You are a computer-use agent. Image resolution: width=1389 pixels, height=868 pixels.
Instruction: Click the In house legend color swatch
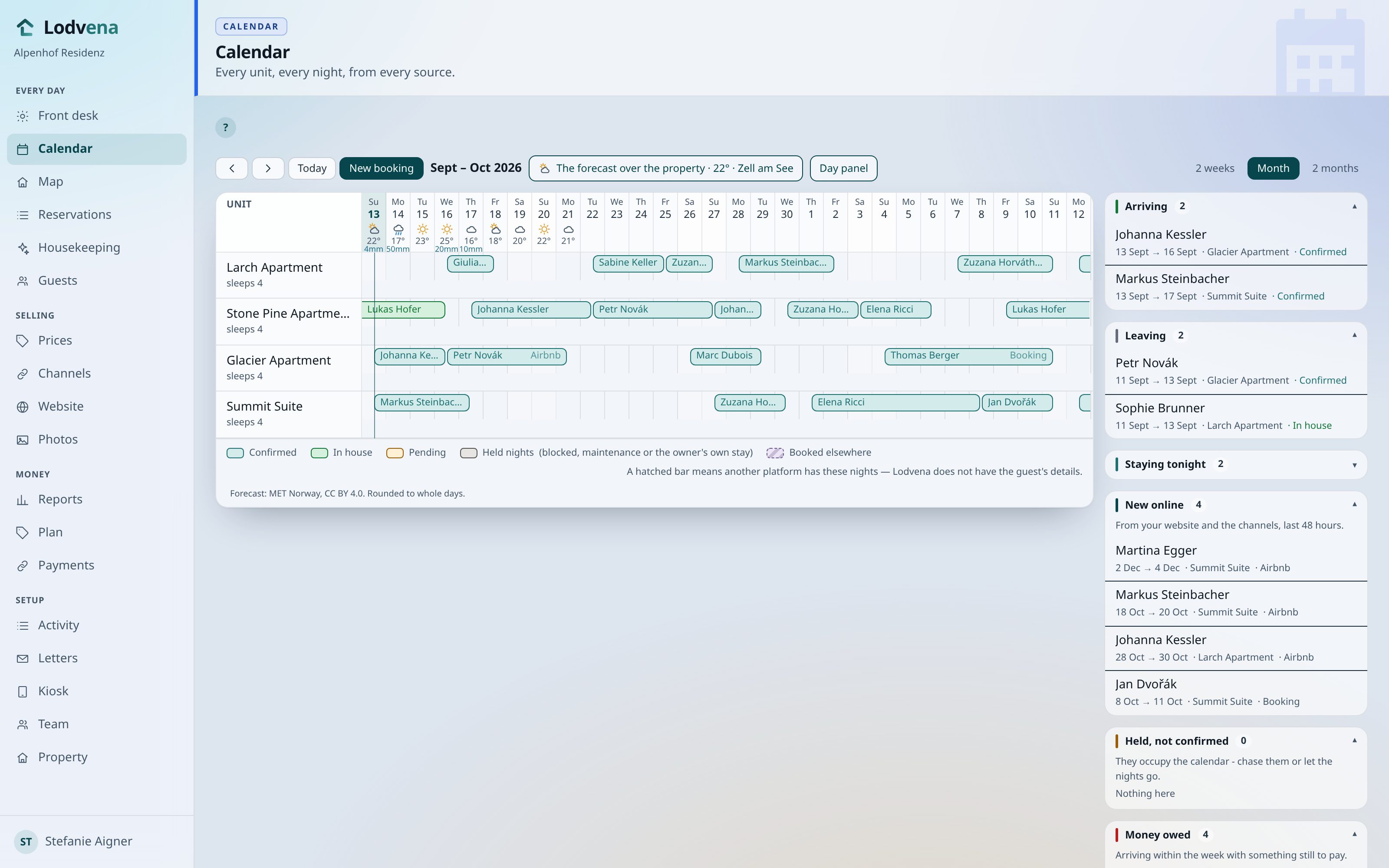click(x=319, y=453)
